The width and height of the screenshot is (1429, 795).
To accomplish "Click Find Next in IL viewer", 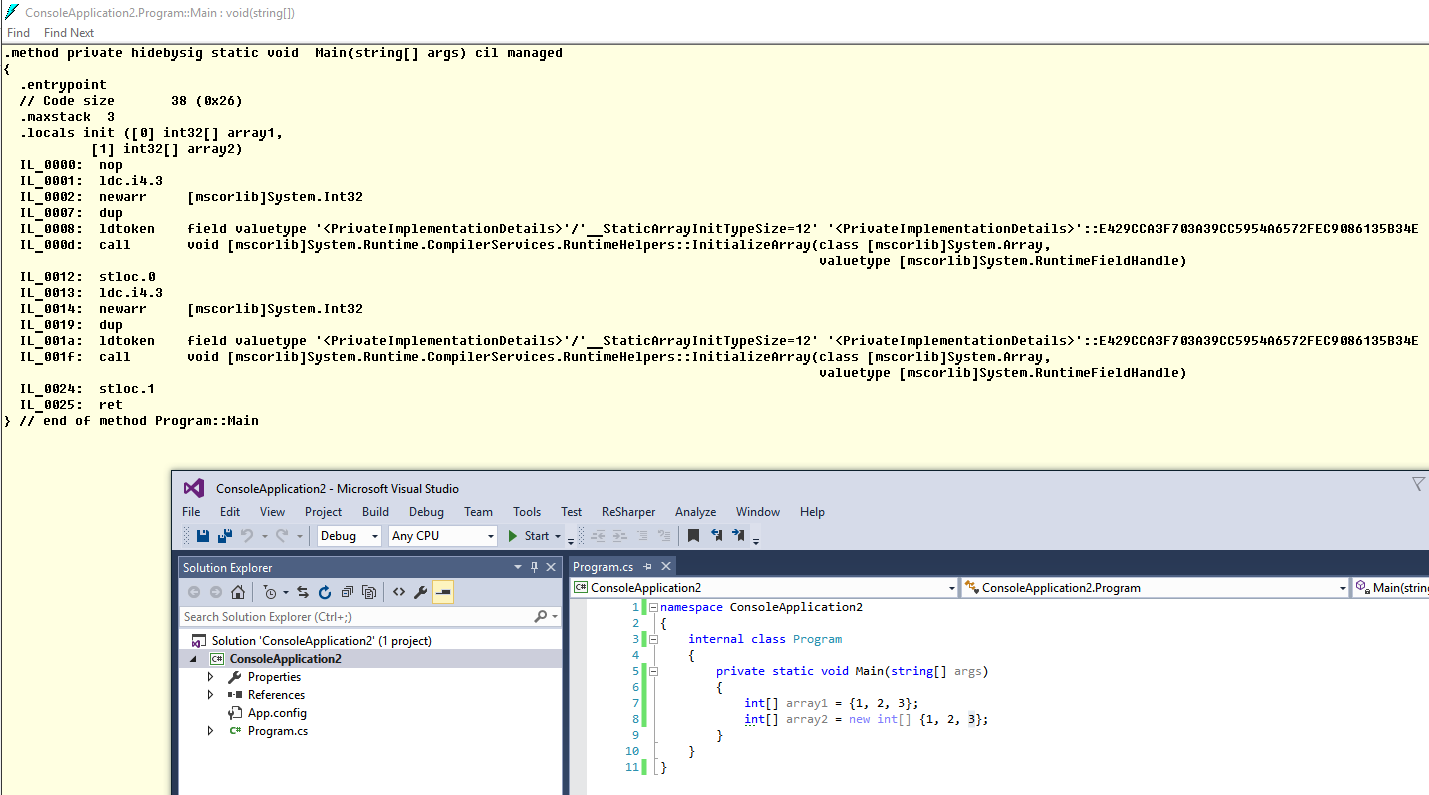I will 69,33.
